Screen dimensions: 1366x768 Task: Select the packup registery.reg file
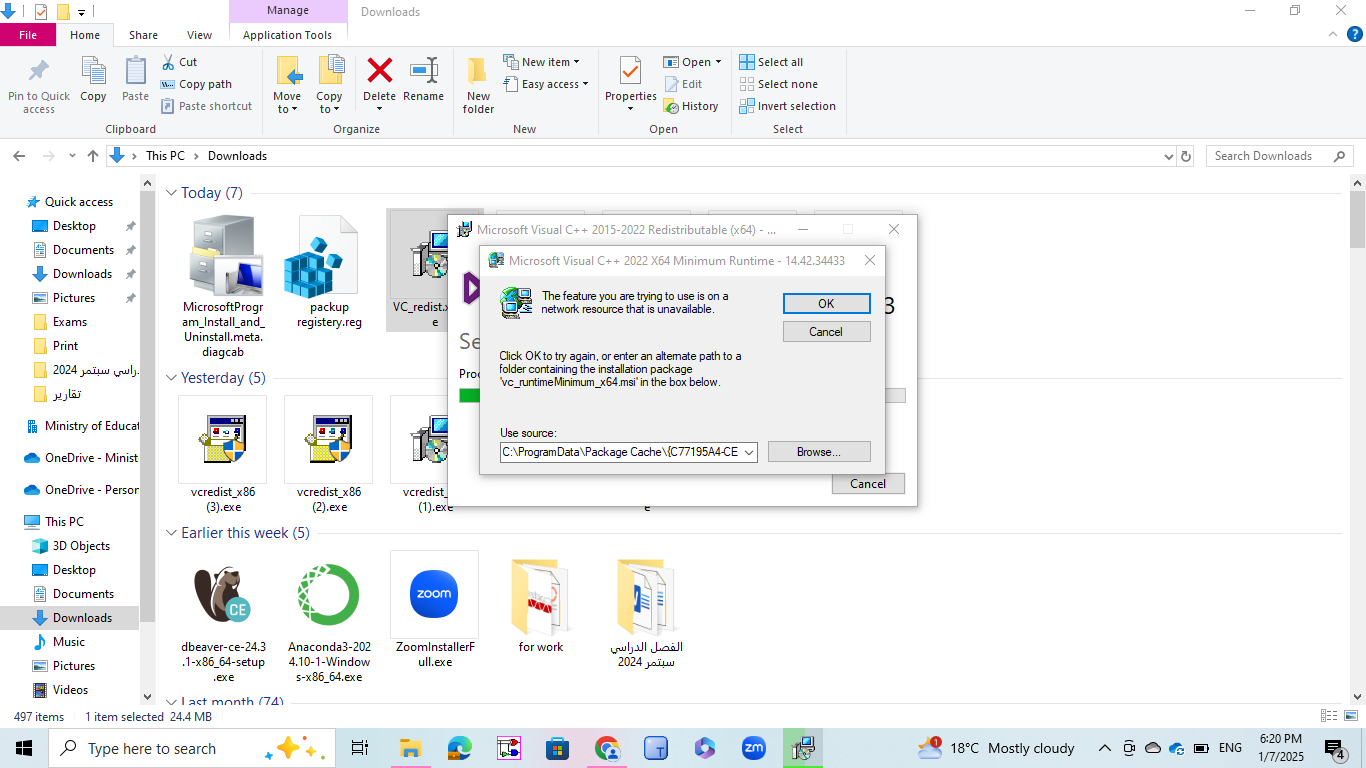pos(329,272)
